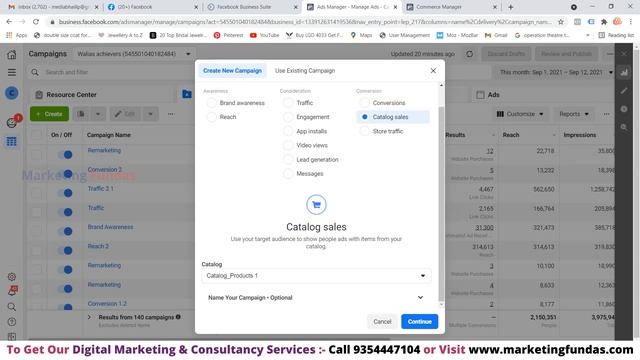Screen dimensions: 640x360
Task: Click the account avatar circle in sidebar
Action: [x=12, y=93]
